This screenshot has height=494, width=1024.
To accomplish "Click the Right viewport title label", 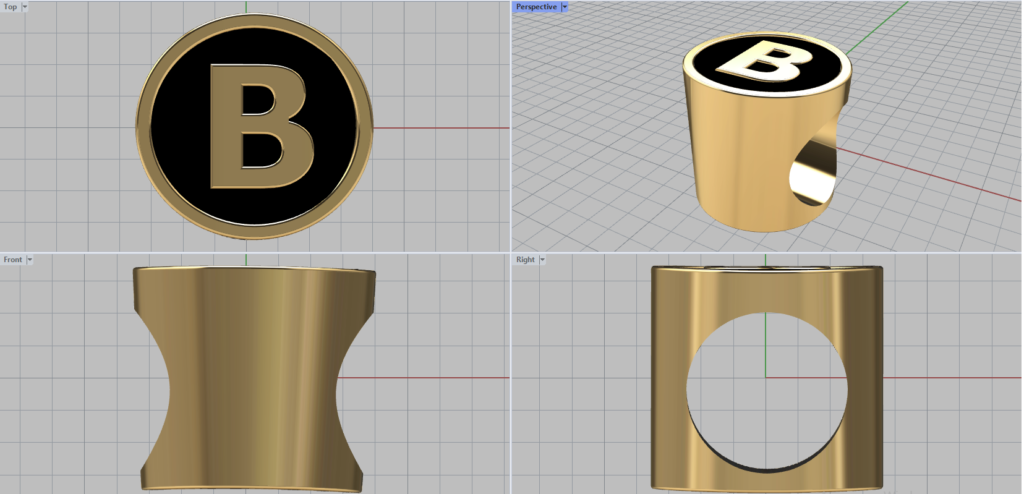I will (525, 259).
